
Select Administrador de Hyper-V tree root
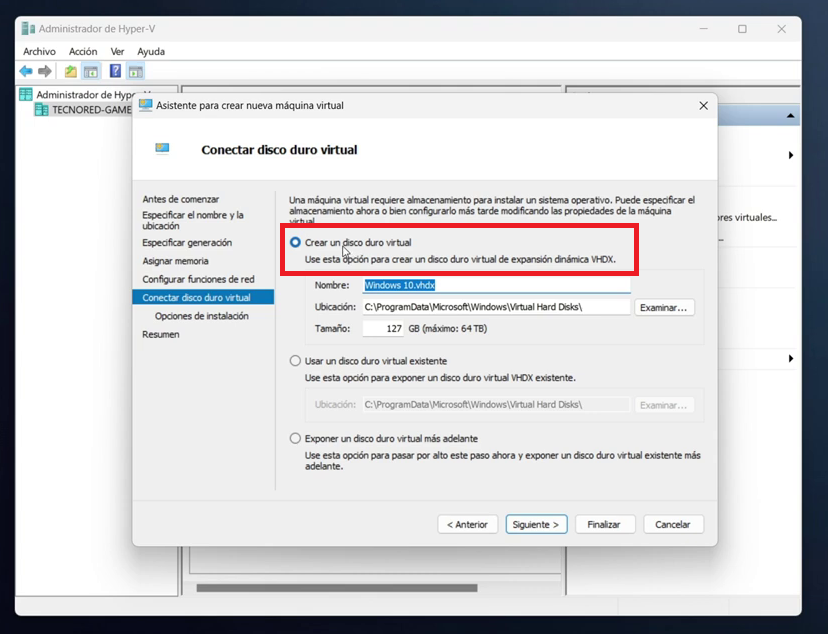84,94
